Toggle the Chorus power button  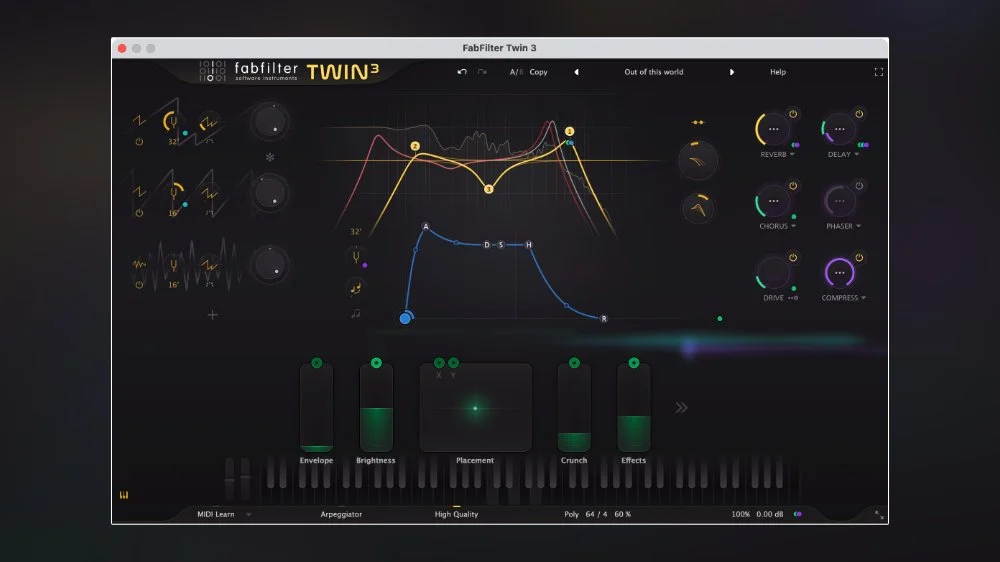793,186
